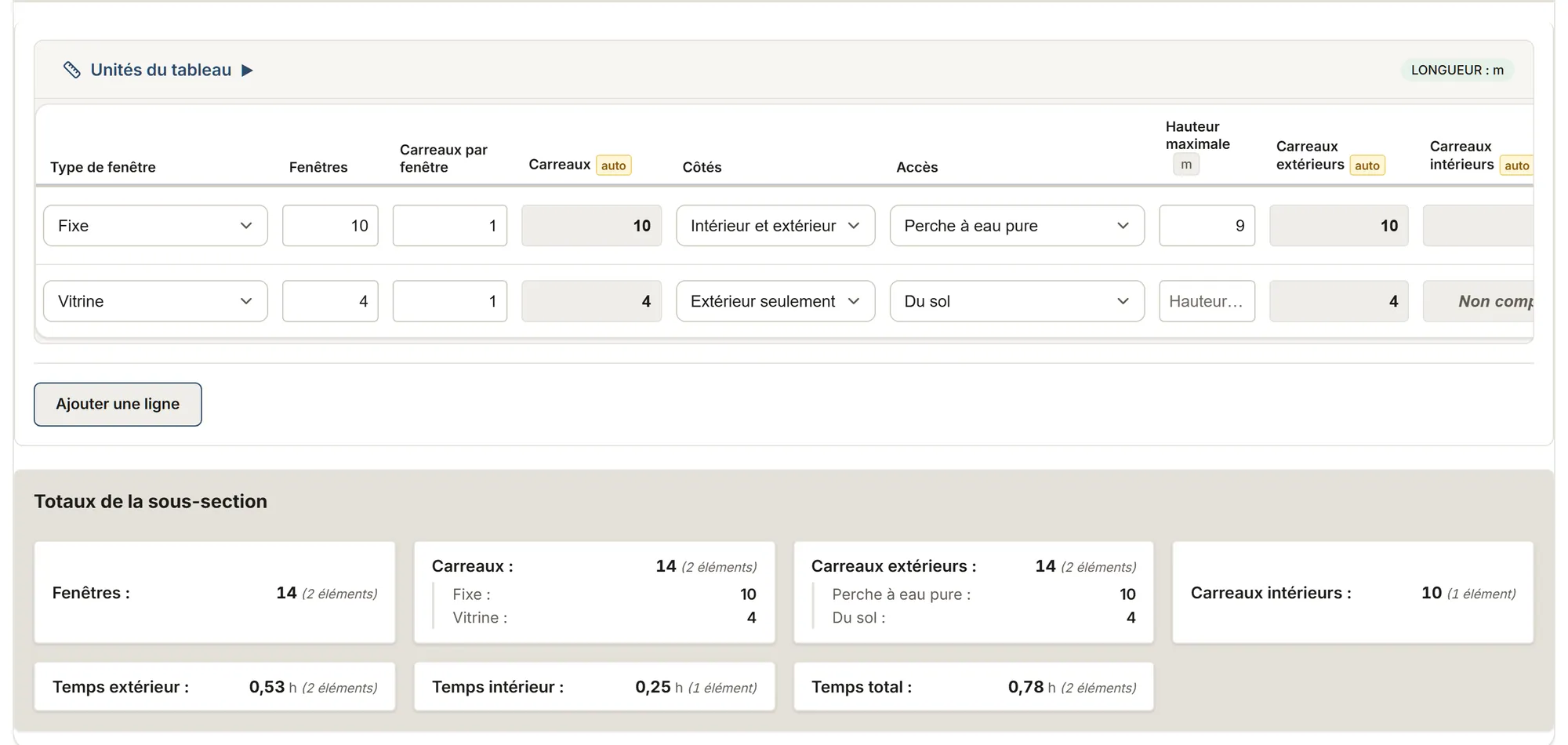Click the Totaux de la sous-section heading
This screenshot has height=745, width=1568.
[x=151, y=501]
